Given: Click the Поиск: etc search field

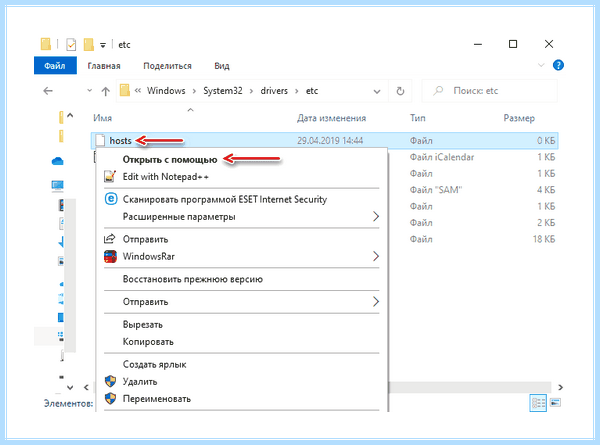Looking at the screenshot, I should click(489, 91).
